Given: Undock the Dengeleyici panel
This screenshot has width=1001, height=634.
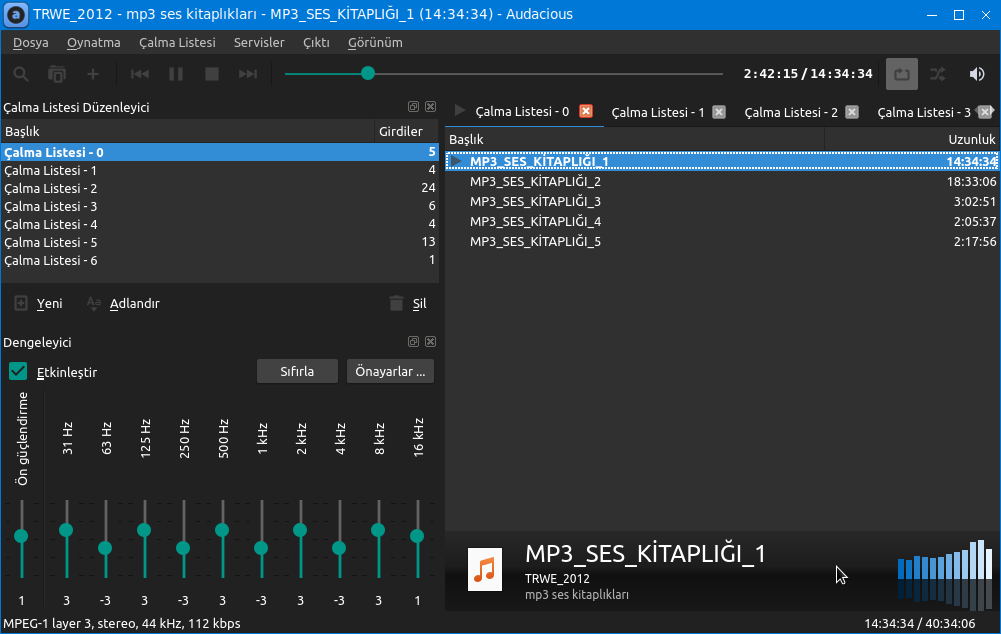Looking at the screenshot, I should point(413,342).
